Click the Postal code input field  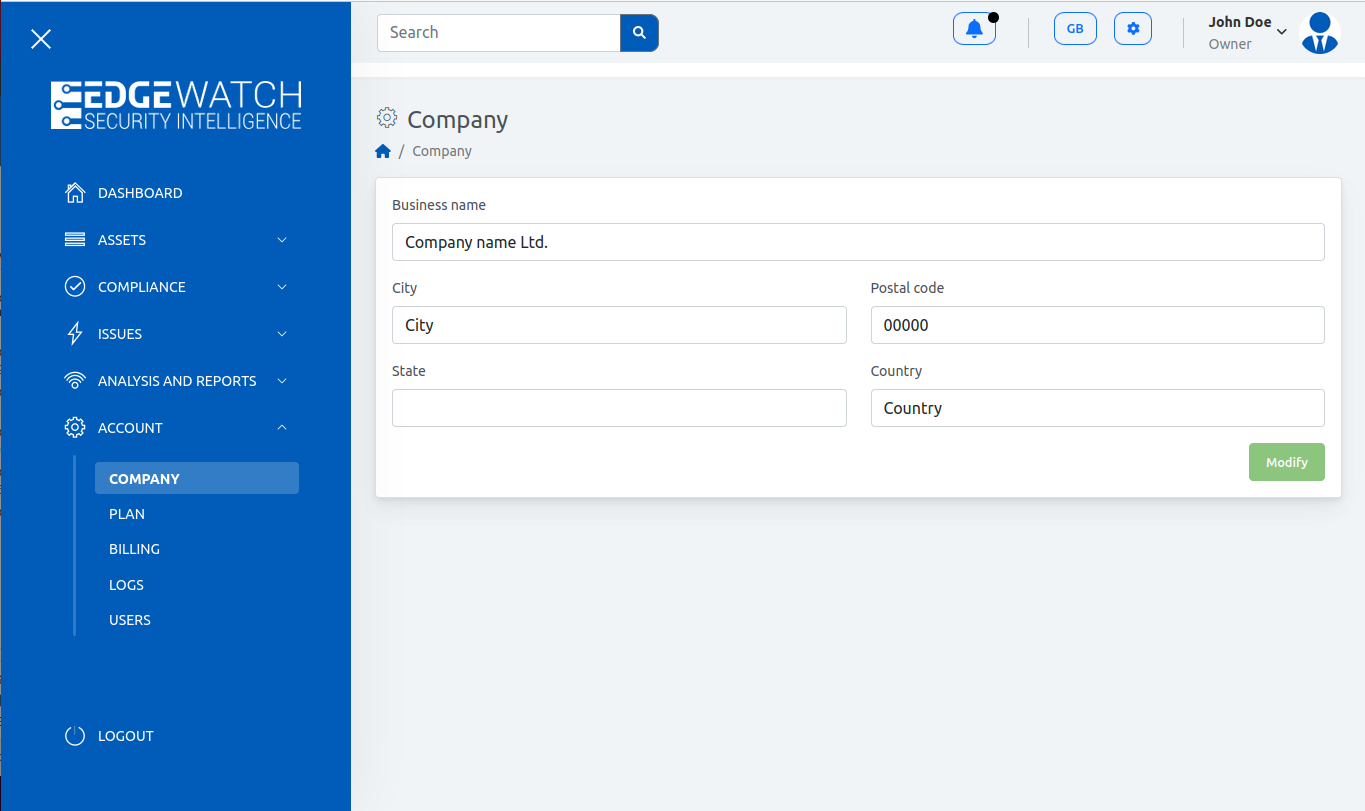[1098, 325]
